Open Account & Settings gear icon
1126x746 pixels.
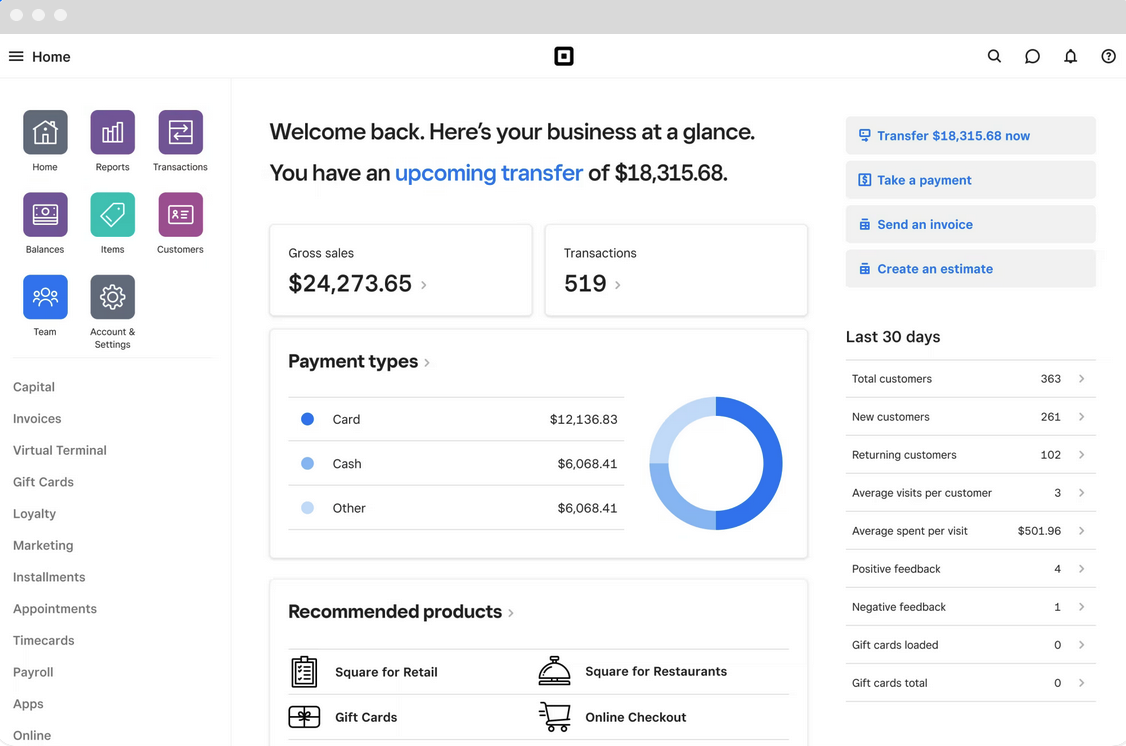pos(112,297)
